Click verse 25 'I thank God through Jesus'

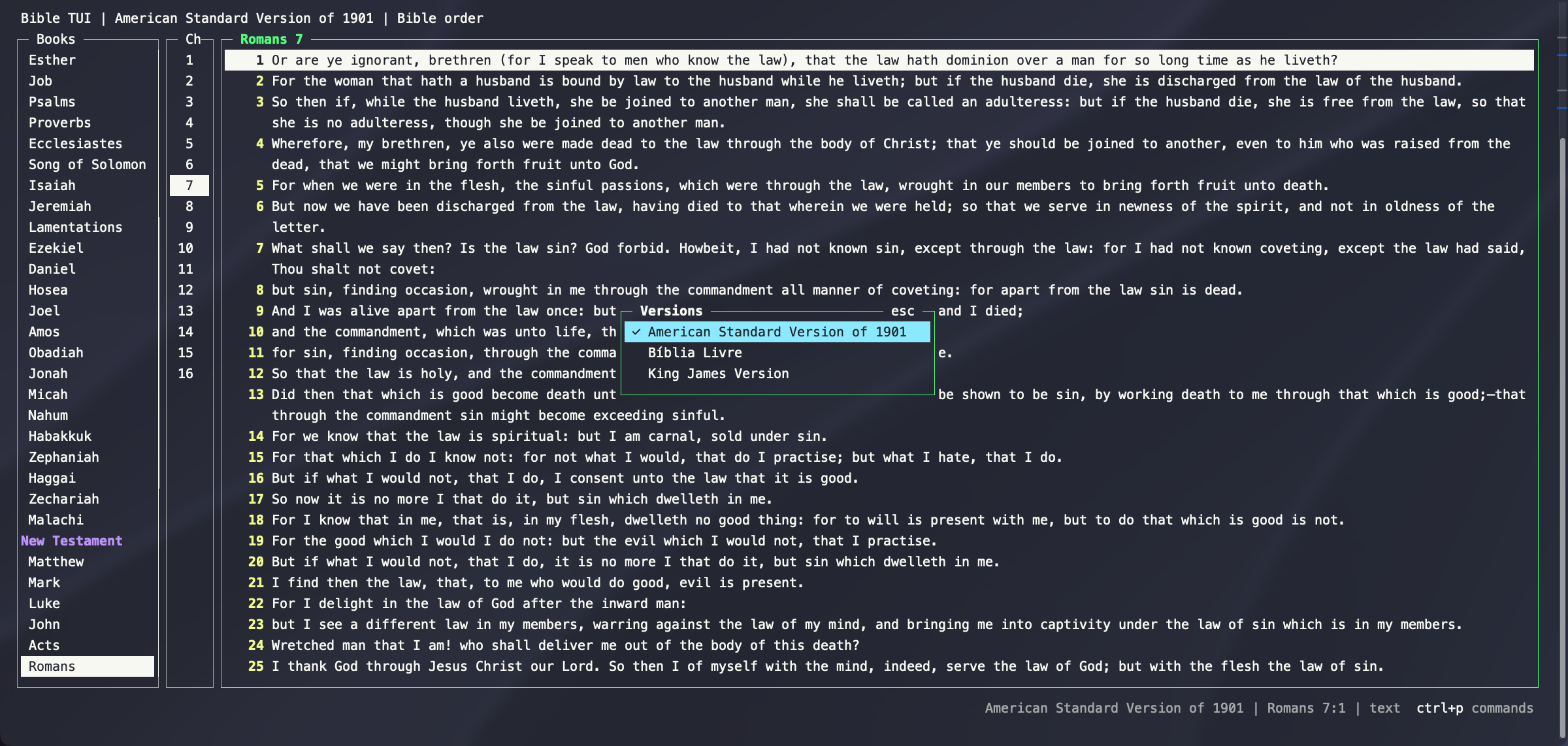pyautogui.click(x=879, y=666)
